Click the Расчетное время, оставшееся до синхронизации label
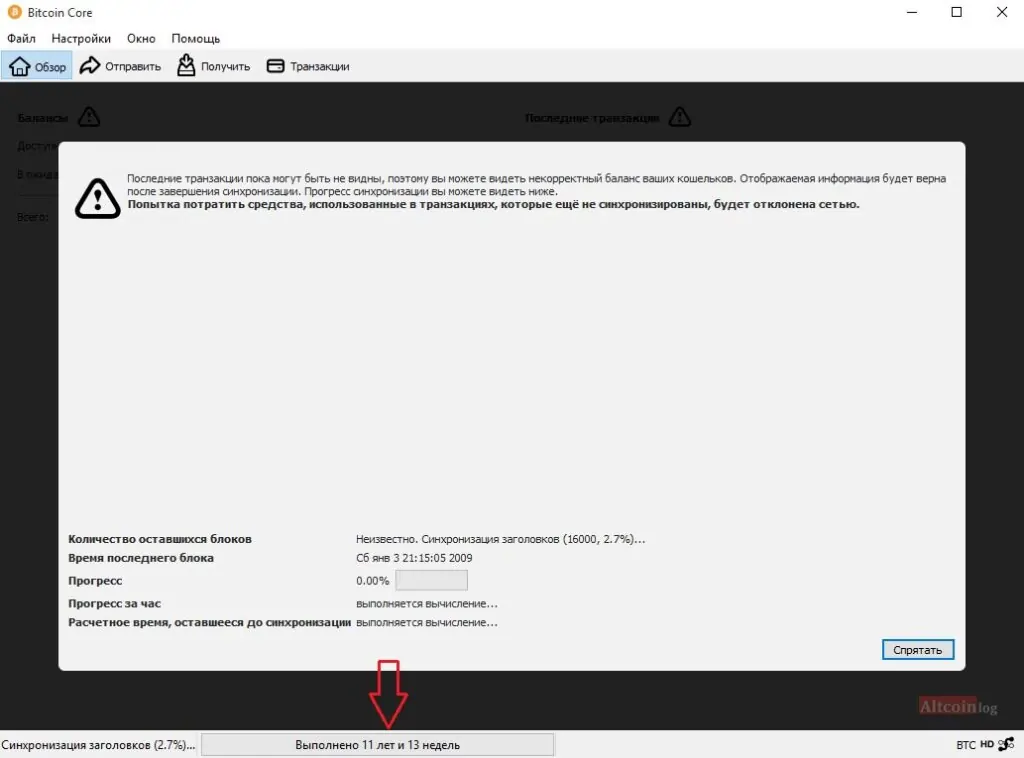This screenshot has height=758, width=1024. pyautogui.click(x=210, y=623)
